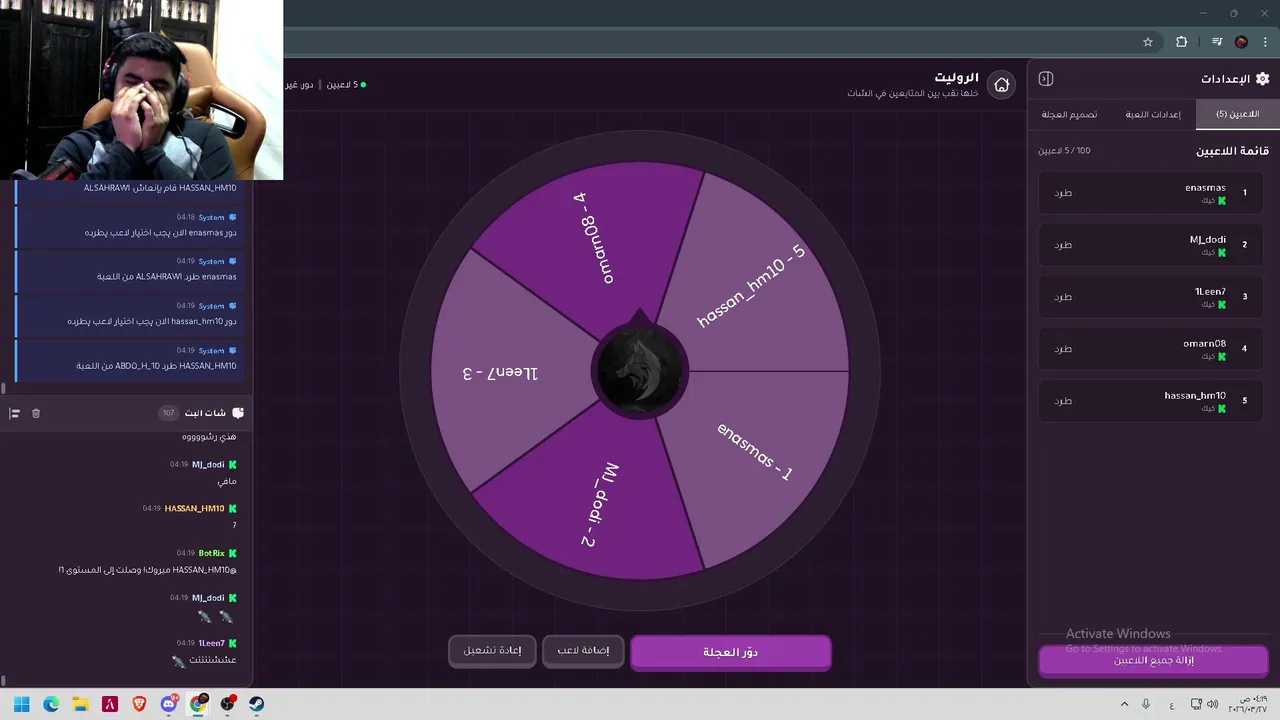
Task: Click the إضافة لاعب button
Action: (x=583, y=650)
